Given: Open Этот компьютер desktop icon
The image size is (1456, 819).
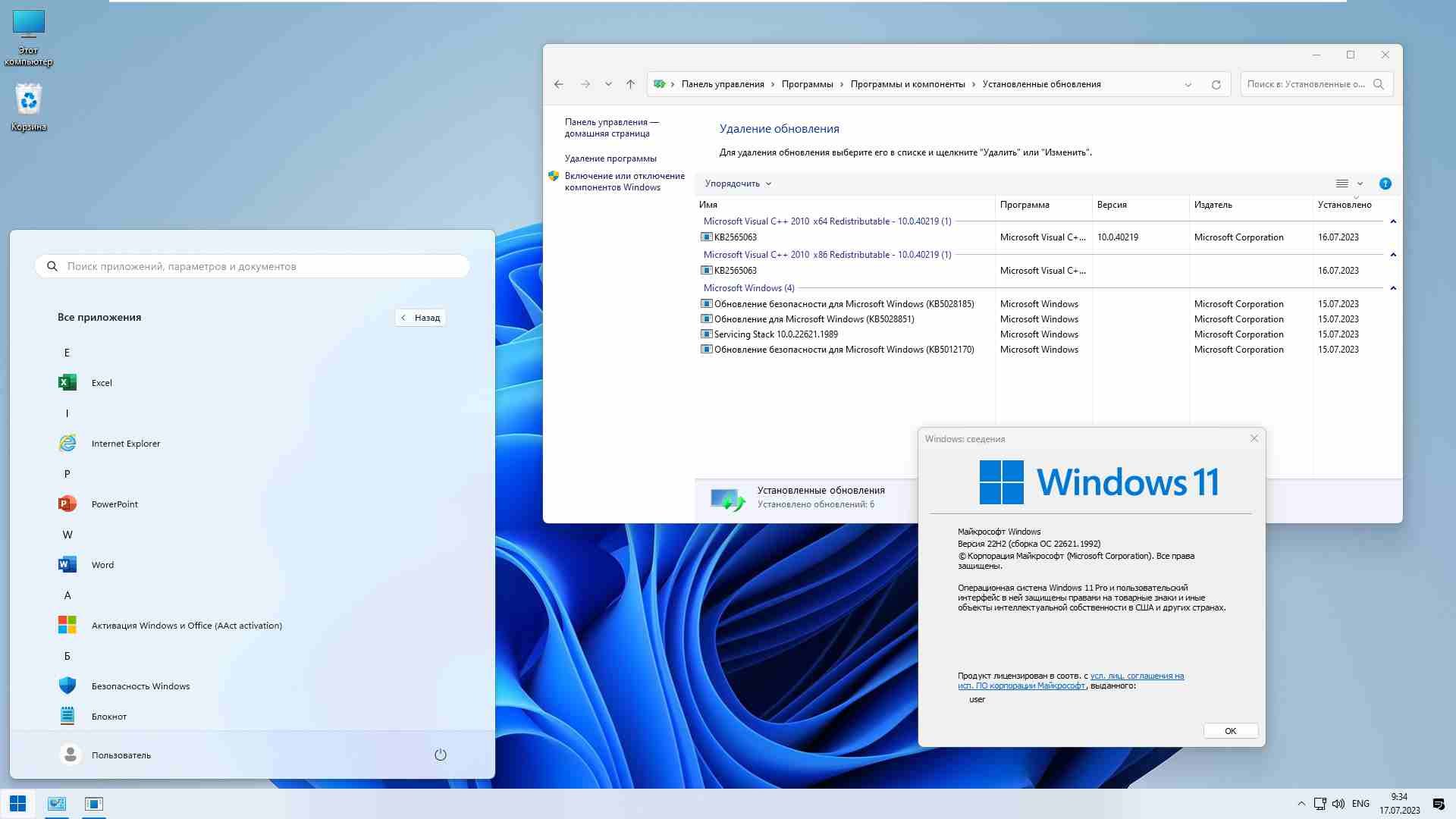Looking at the screenshot, I should point(29,38).
